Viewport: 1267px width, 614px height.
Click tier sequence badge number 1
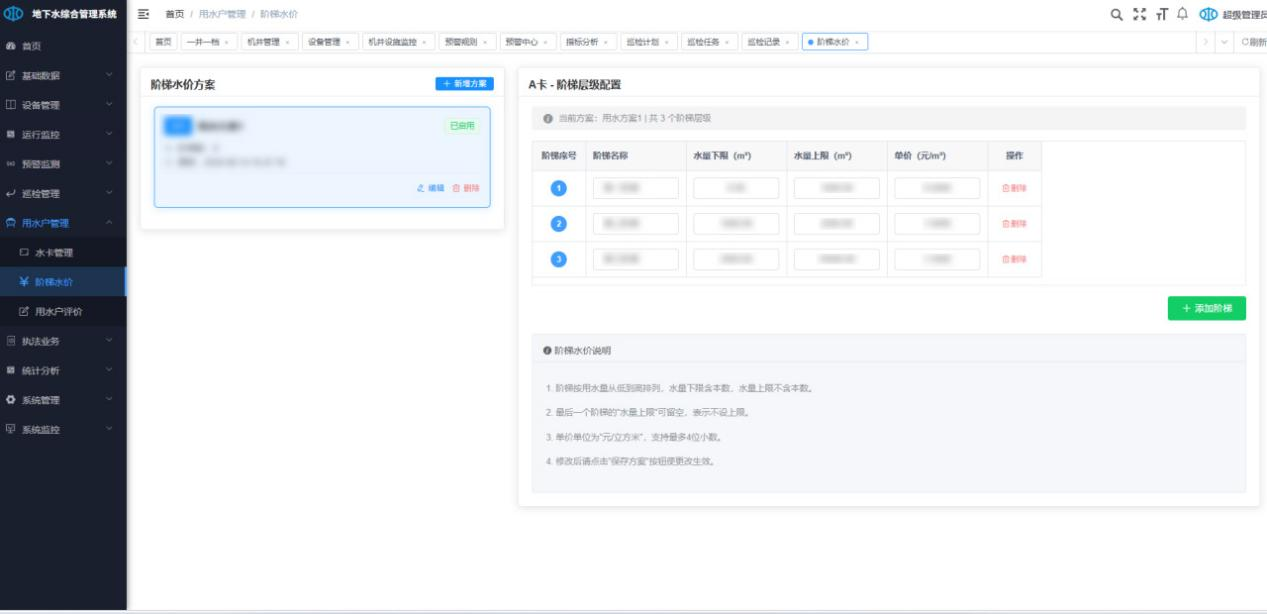[x=558, y=188]
